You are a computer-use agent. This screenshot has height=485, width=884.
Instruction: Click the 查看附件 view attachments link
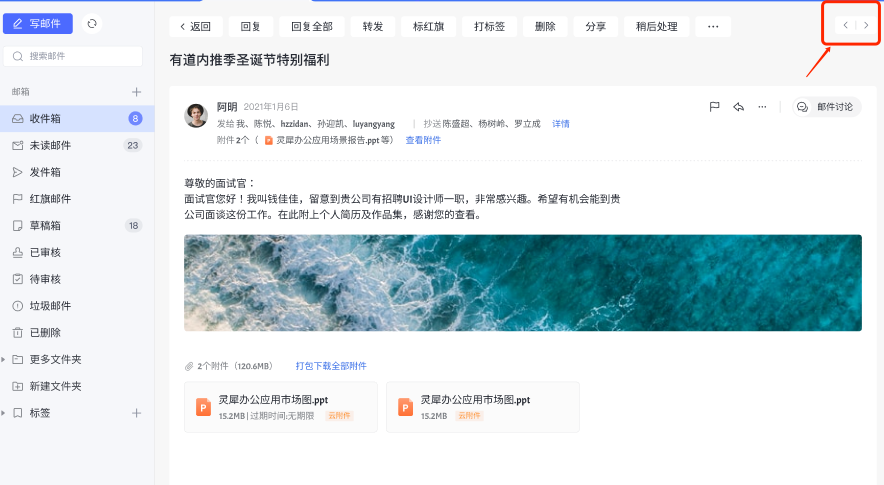pyautogui.click(x=423, y=140)
